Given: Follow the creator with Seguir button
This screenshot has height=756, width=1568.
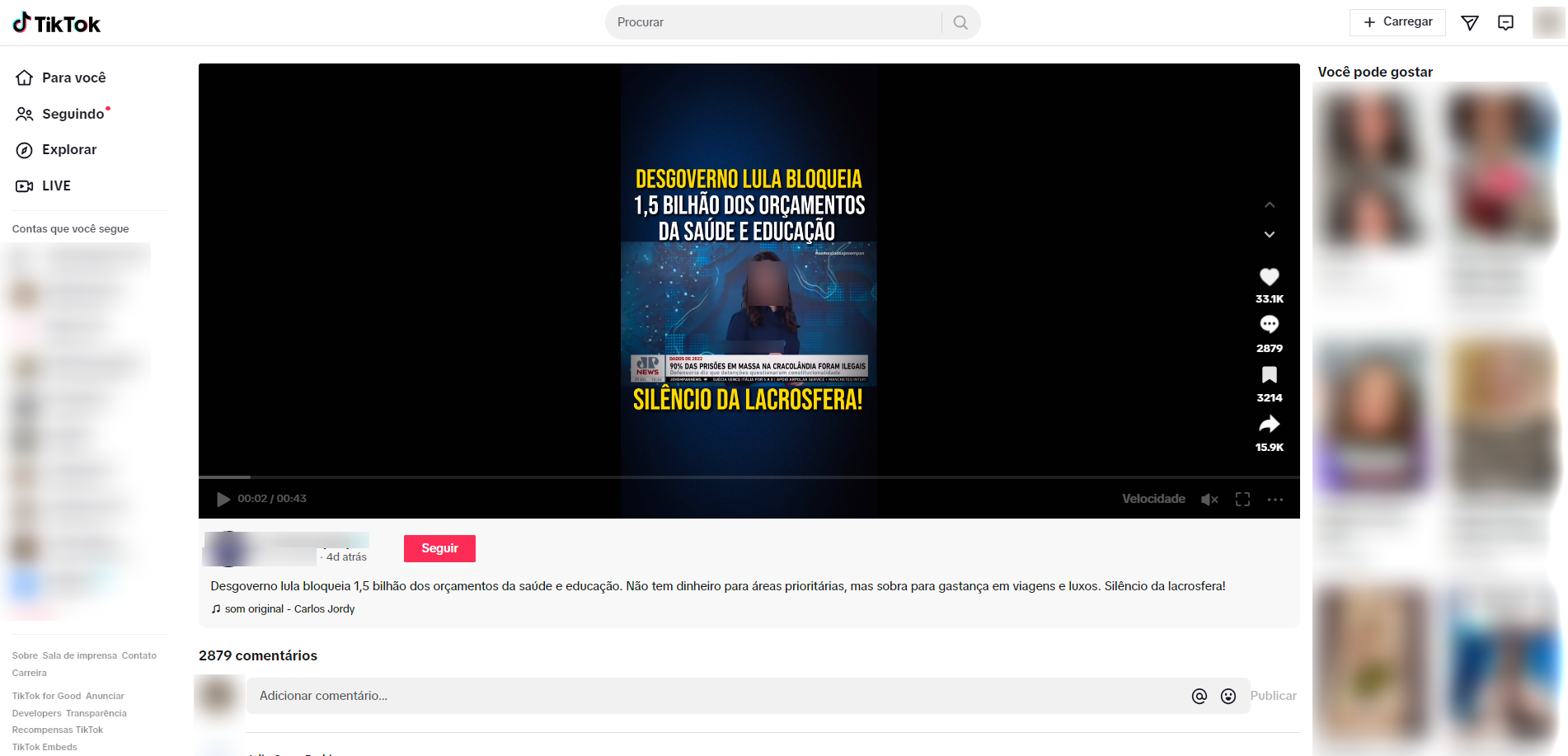Looking at the screenshot, I should [439, 548].
